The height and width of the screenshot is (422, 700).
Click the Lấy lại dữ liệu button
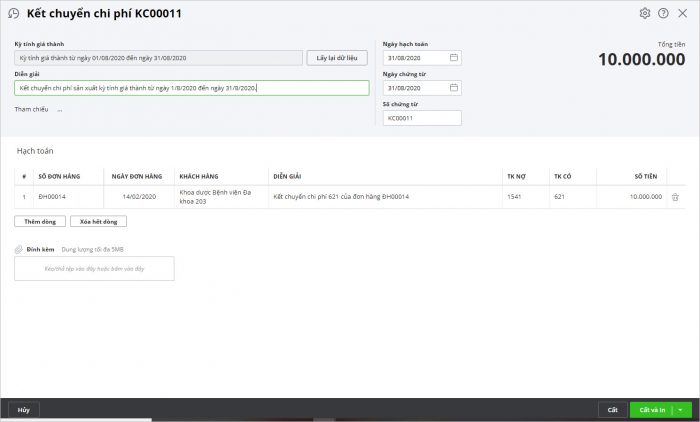click(338, 58)
